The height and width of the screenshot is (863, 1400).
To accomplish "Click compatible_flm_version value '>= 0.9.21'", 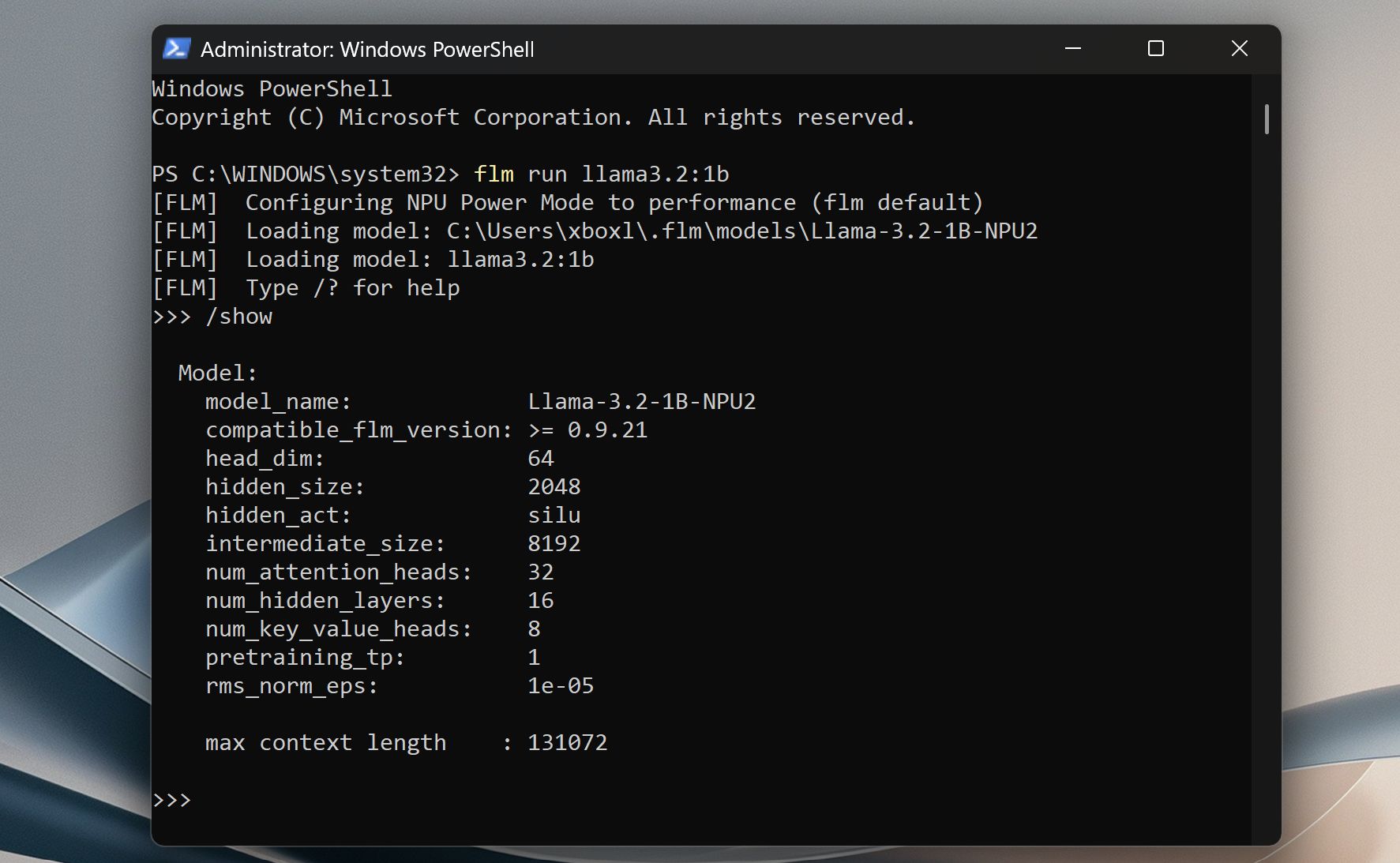I will tap(588, 430).
